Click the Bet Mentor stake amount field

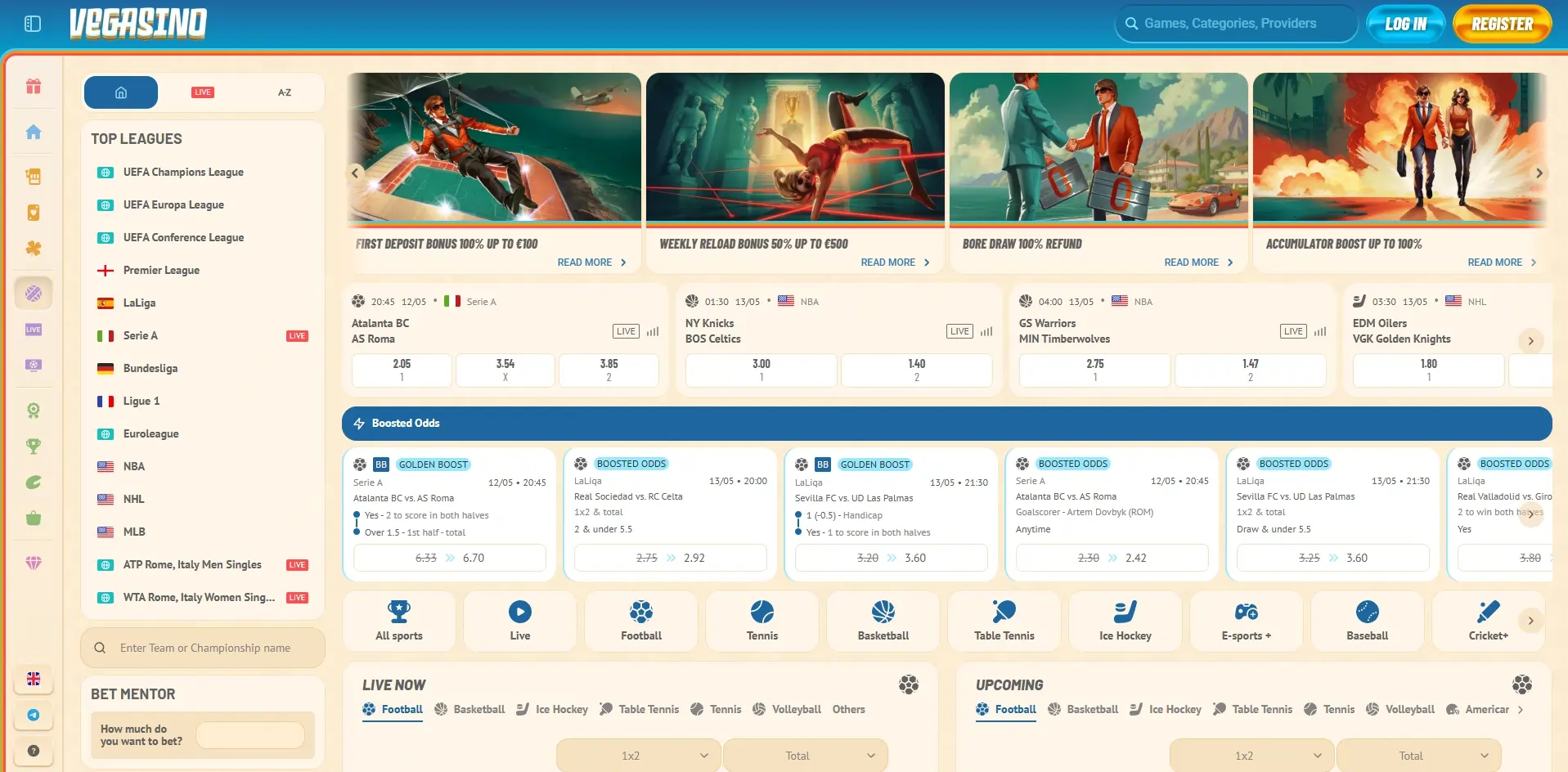point(250,735)
